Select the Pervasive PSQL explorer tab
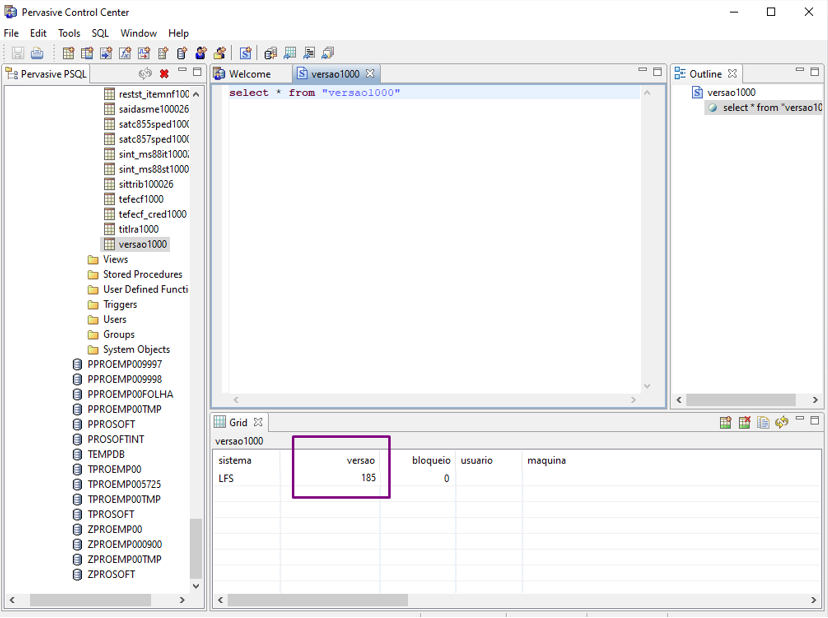The height and width of the screenshot is (618, 828). click(46, 74)
